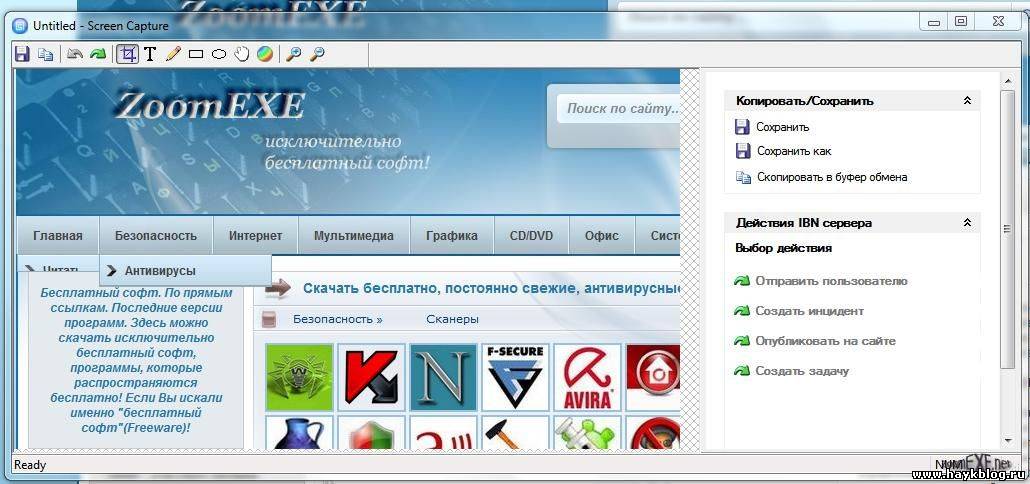Click the small red icon before Безопасность »

(268, 320)
